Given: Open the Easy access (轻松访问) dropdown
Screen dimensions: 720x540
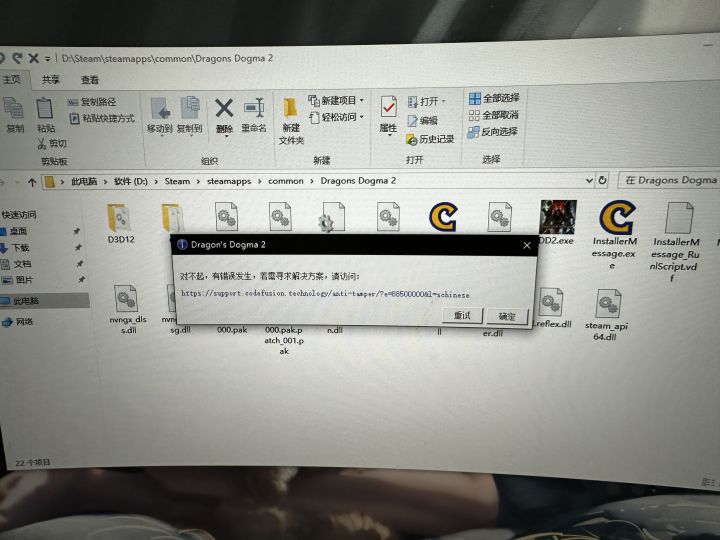Looking at the screenshot, I should [337, 117].
